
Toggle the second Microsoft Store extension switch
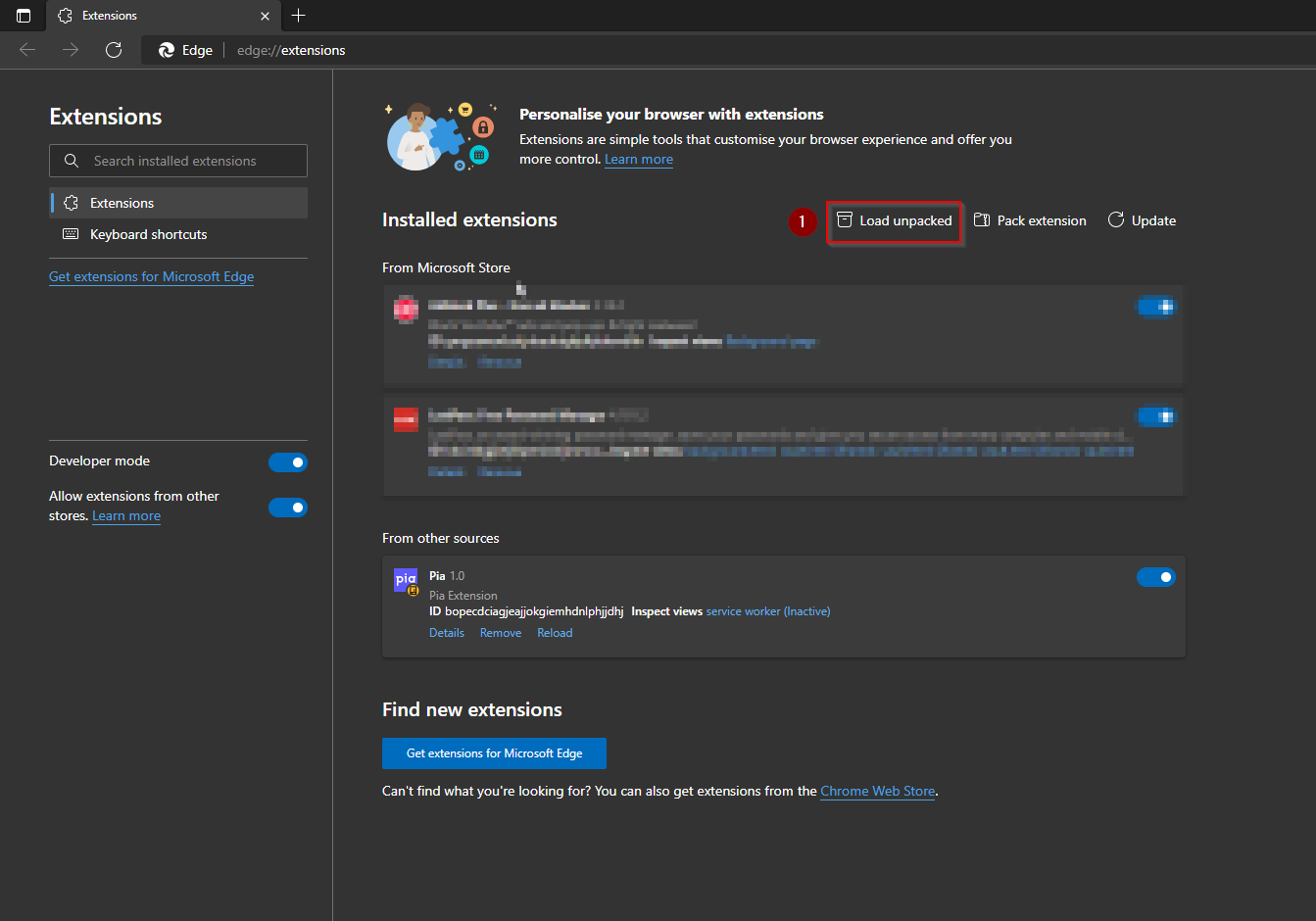1155,417
